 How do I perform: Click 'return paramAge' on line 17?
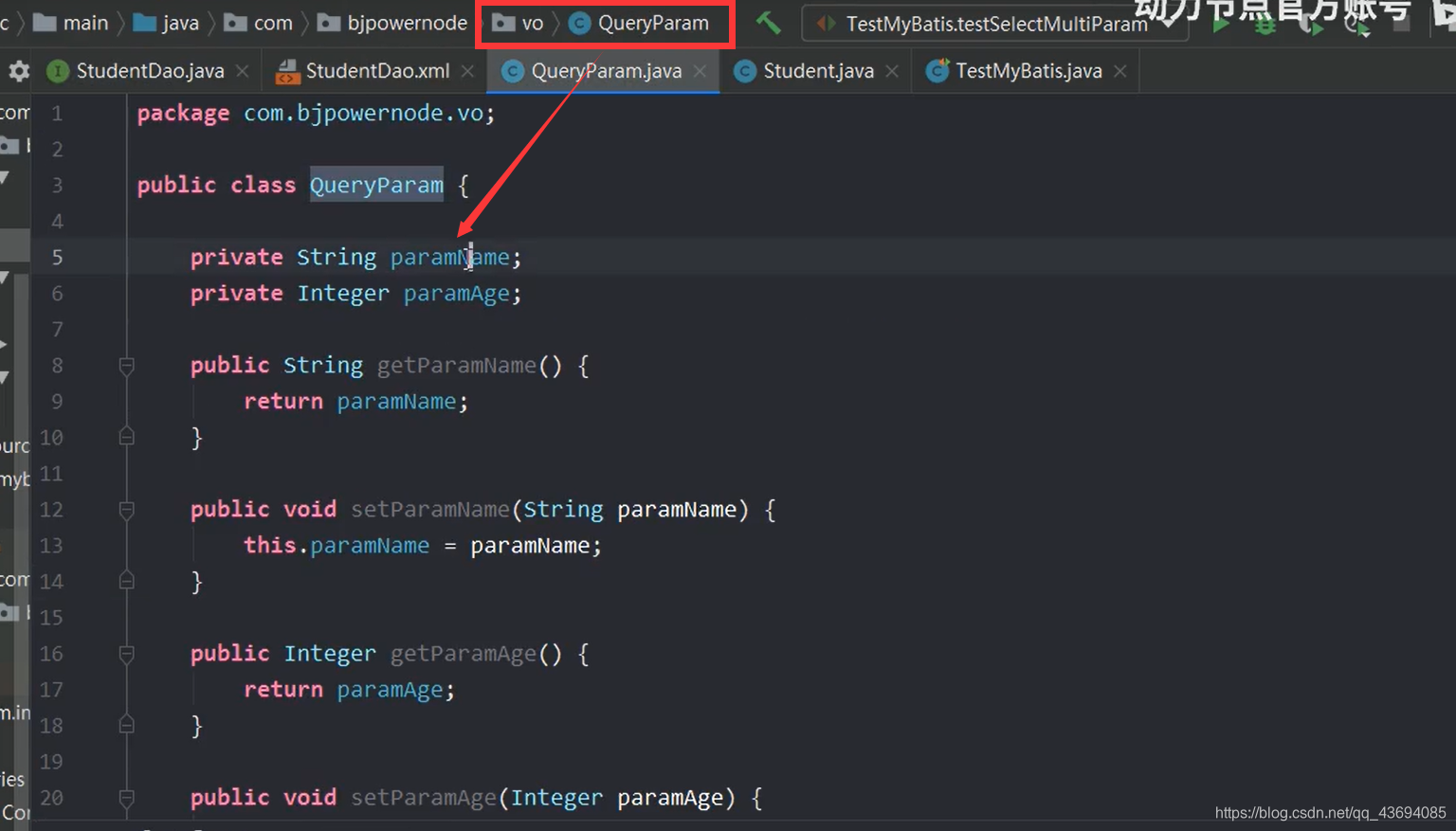tap(349, 690)
